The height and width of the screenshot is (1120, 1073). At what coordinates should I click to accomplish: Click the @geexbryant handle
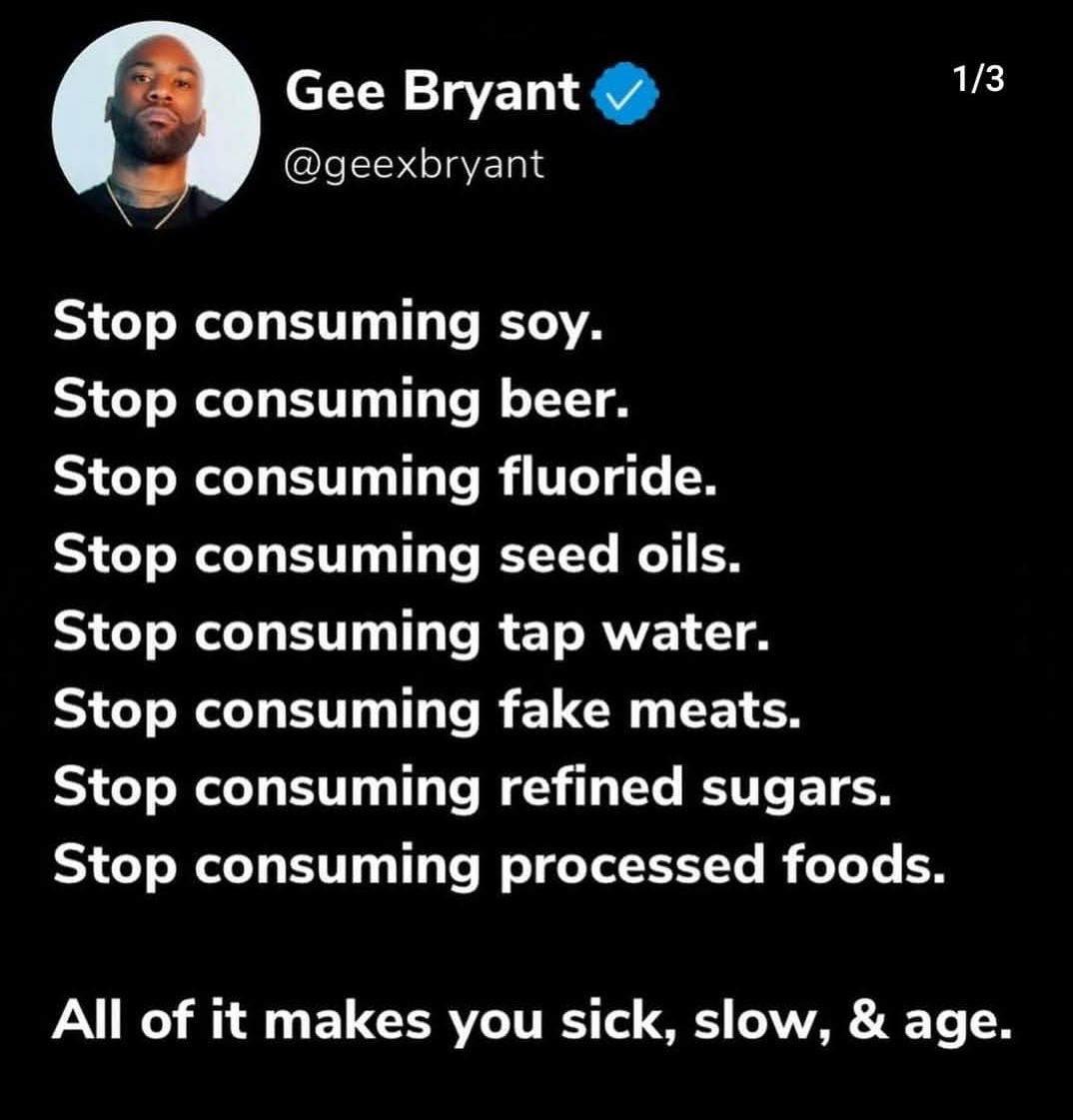pos(415,163)
